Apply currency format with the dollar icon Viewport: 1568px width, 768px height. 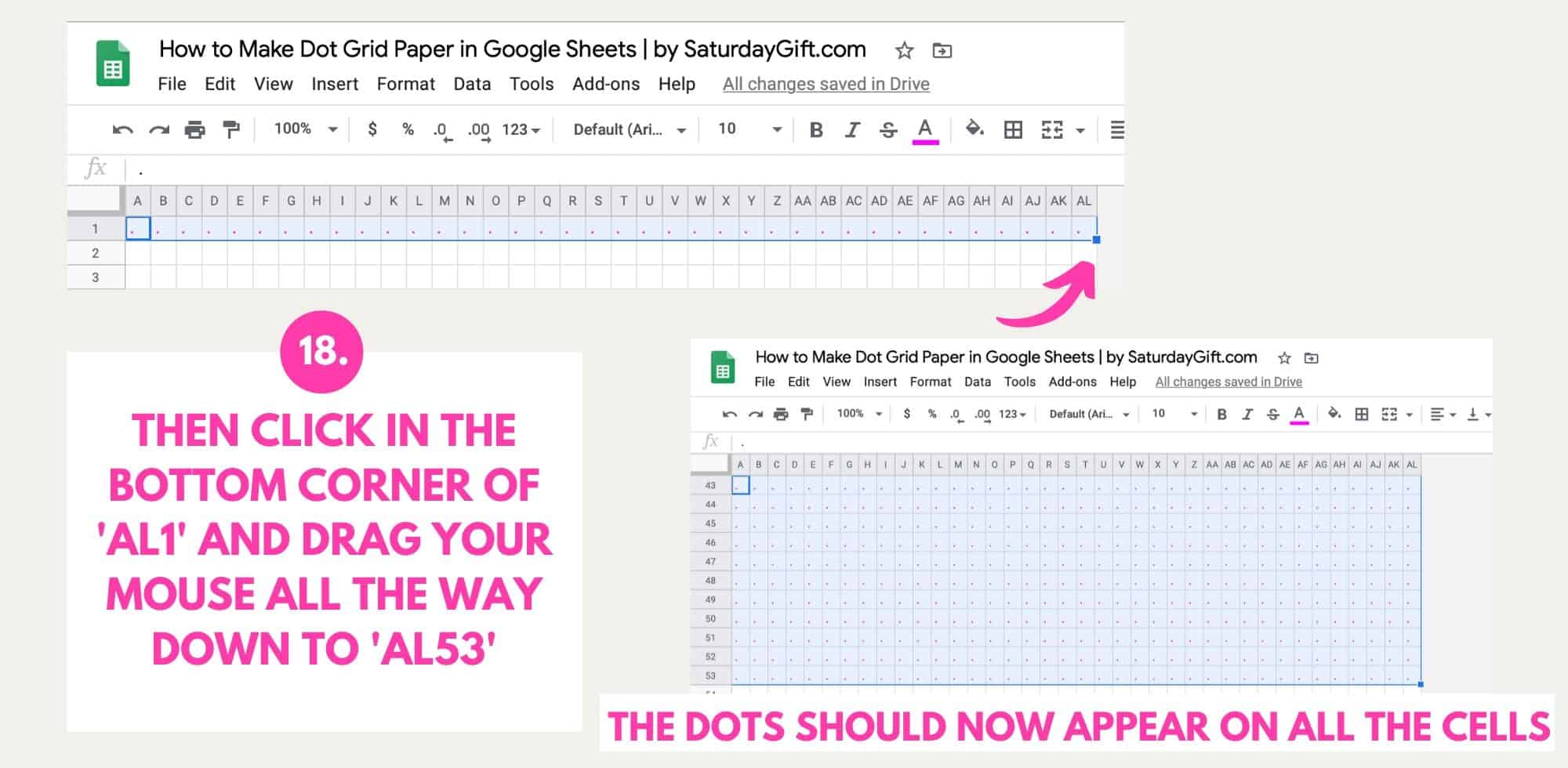pos(372,129)
